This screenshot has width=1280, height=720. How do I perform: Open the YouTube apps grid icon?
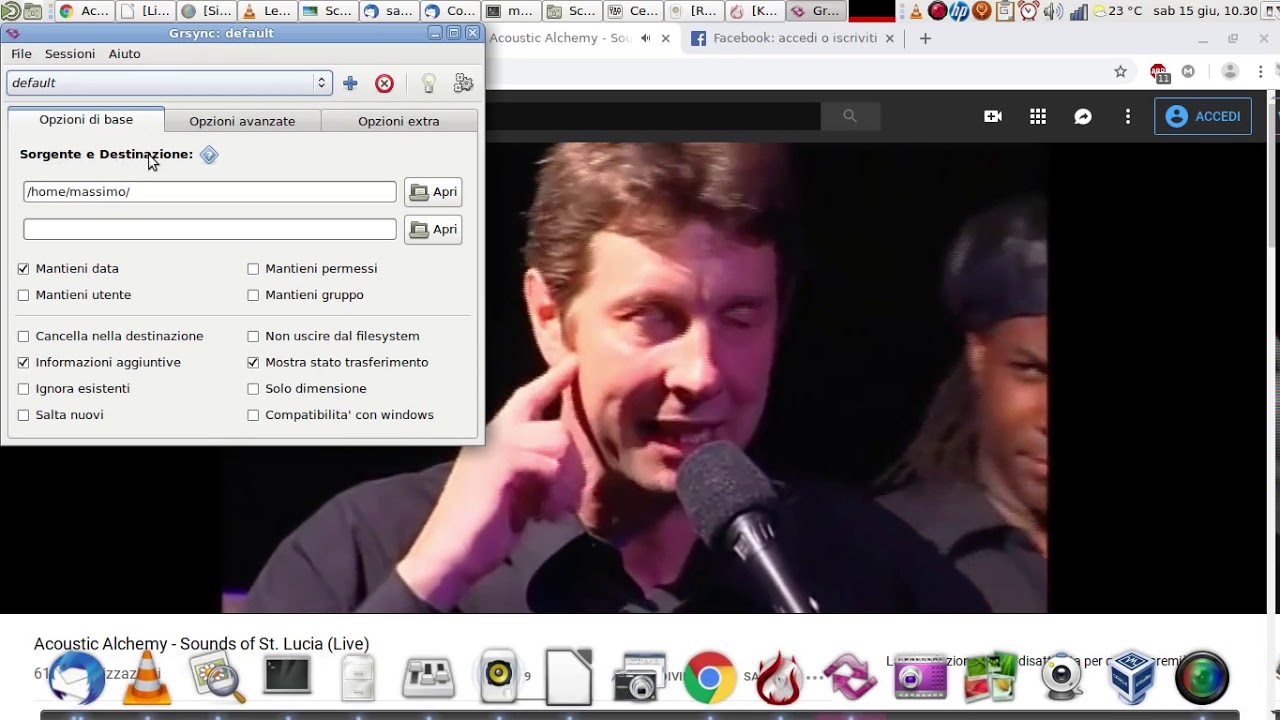click(x=1038, y=117)
